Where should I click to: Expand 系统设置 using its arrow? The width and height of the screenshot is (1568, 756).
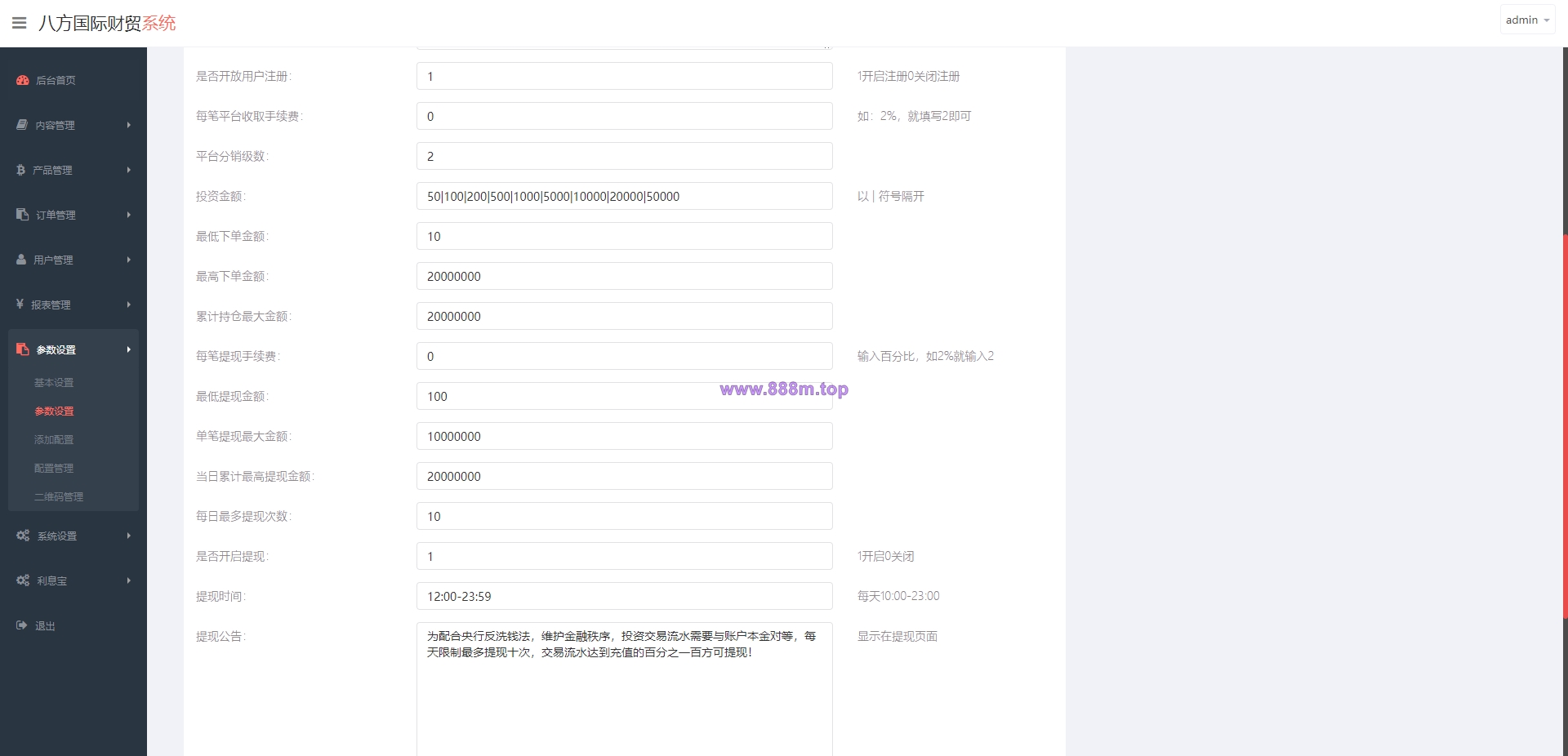click(129, 536)
